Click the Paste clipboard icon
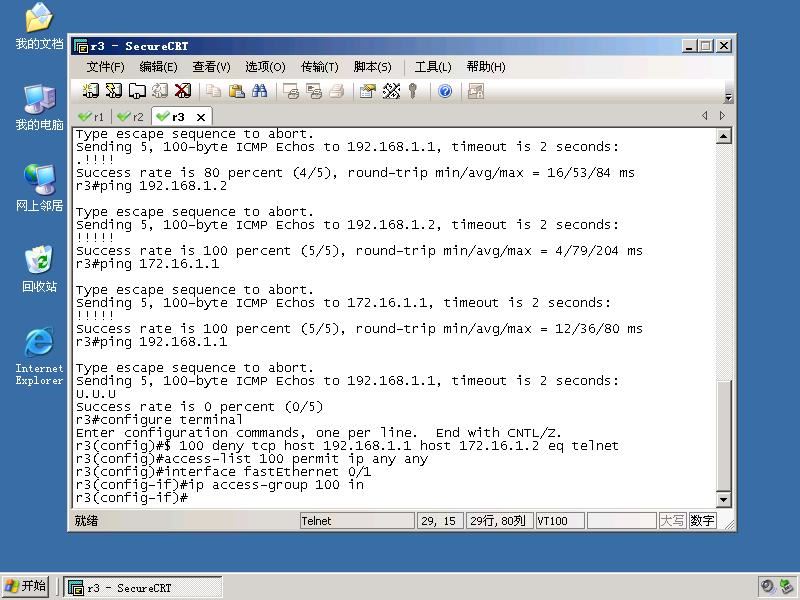The height and width of the screenshot is (600, 800). click(x=236, y=91)
